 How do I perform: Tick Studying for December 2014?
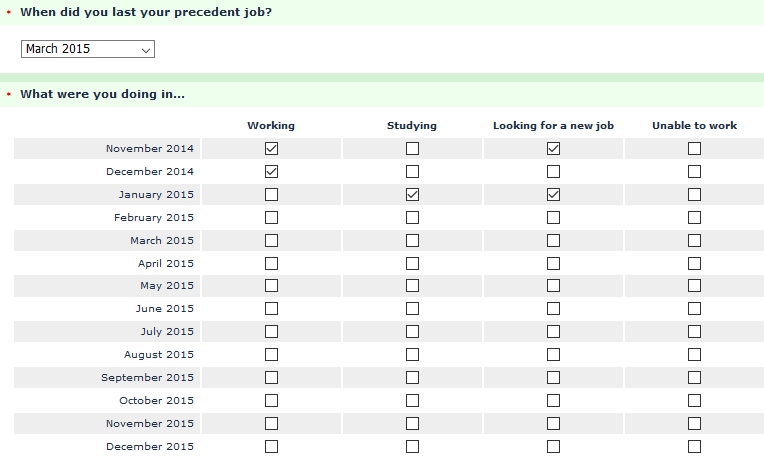(x=412, y=171)
